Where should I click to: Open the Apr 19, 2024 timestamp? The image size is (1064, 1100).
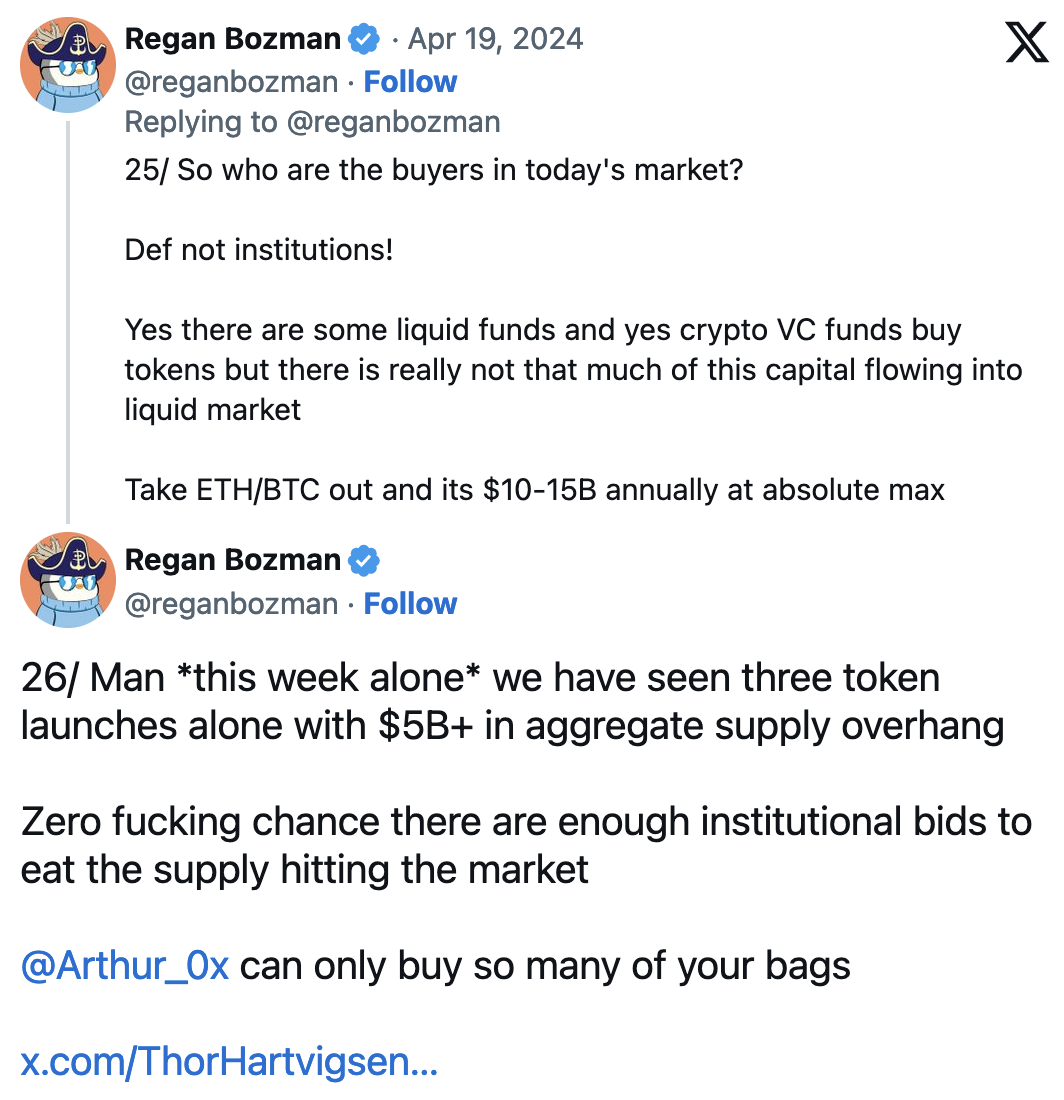tap(495, 40)
